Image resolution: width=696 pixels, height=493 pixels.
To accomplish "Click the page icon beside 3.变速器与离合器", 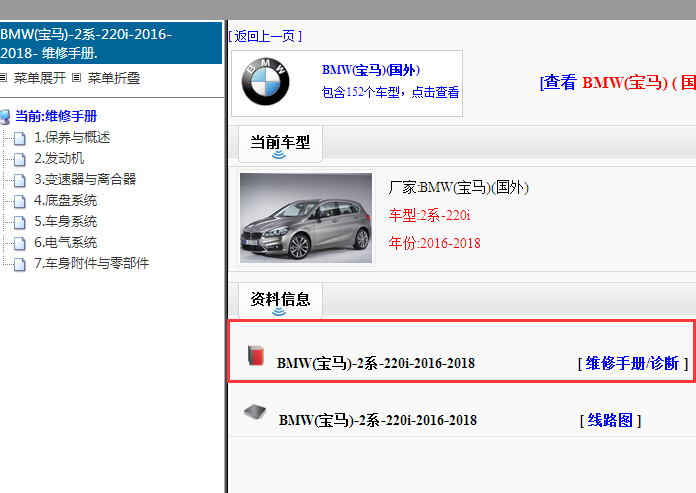I will click(20, 180).
